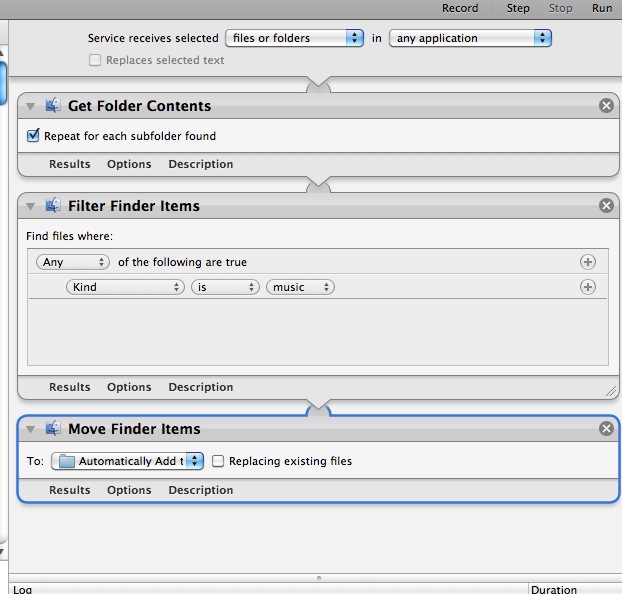Click the Duration column header

575,589
